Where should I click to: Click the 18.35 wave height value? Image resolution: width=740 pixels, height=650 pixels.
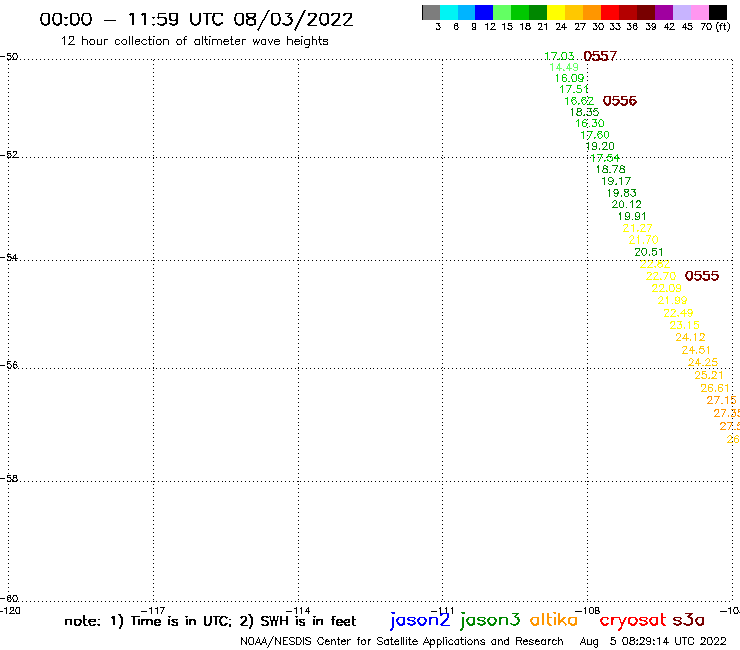tap(584, 112)
